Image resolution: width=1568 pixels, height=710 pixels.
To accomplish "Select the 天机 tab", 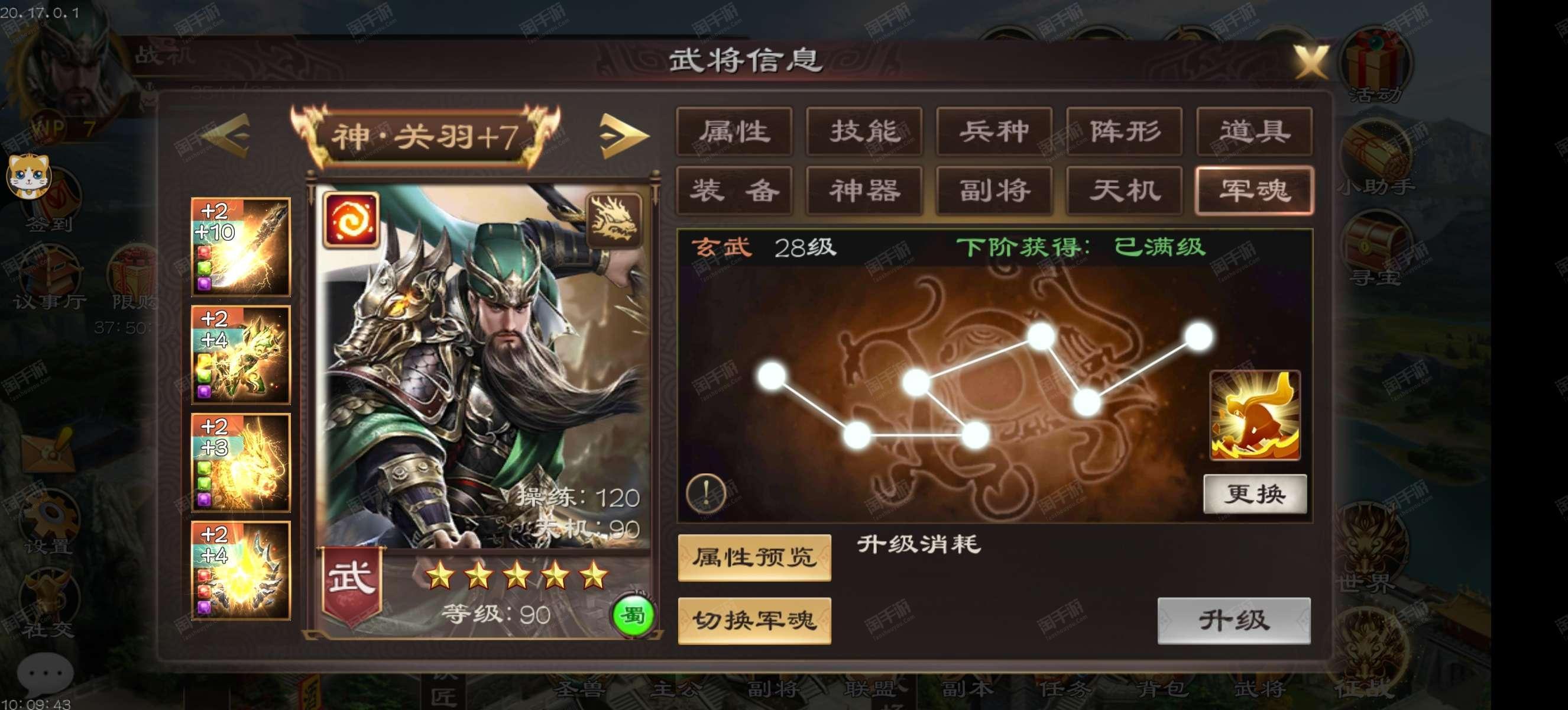I will pyautogui.click(x=1124, y=191).
